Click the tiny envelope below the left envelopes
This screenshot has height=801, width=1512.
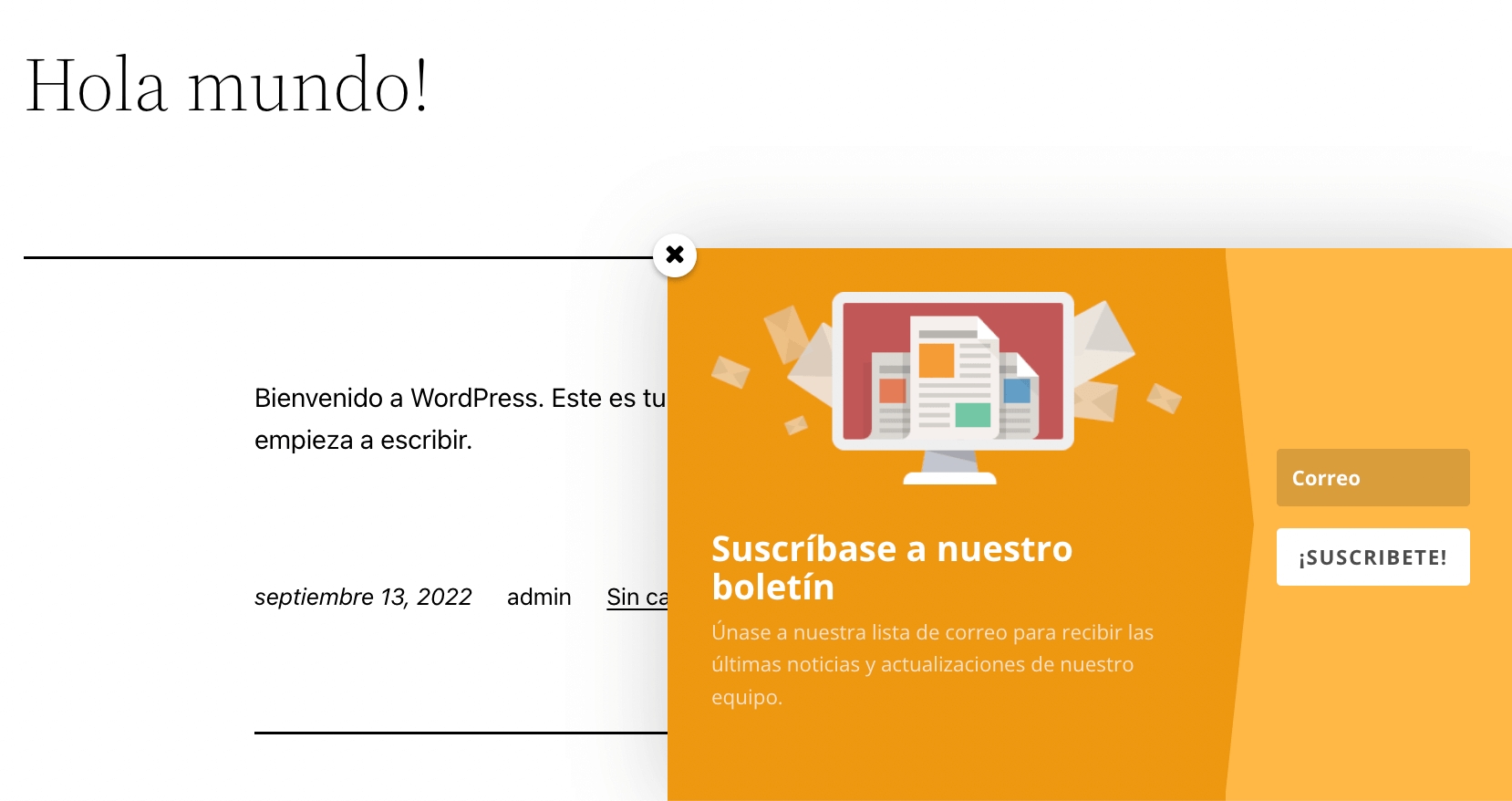[x=796, y=425]
